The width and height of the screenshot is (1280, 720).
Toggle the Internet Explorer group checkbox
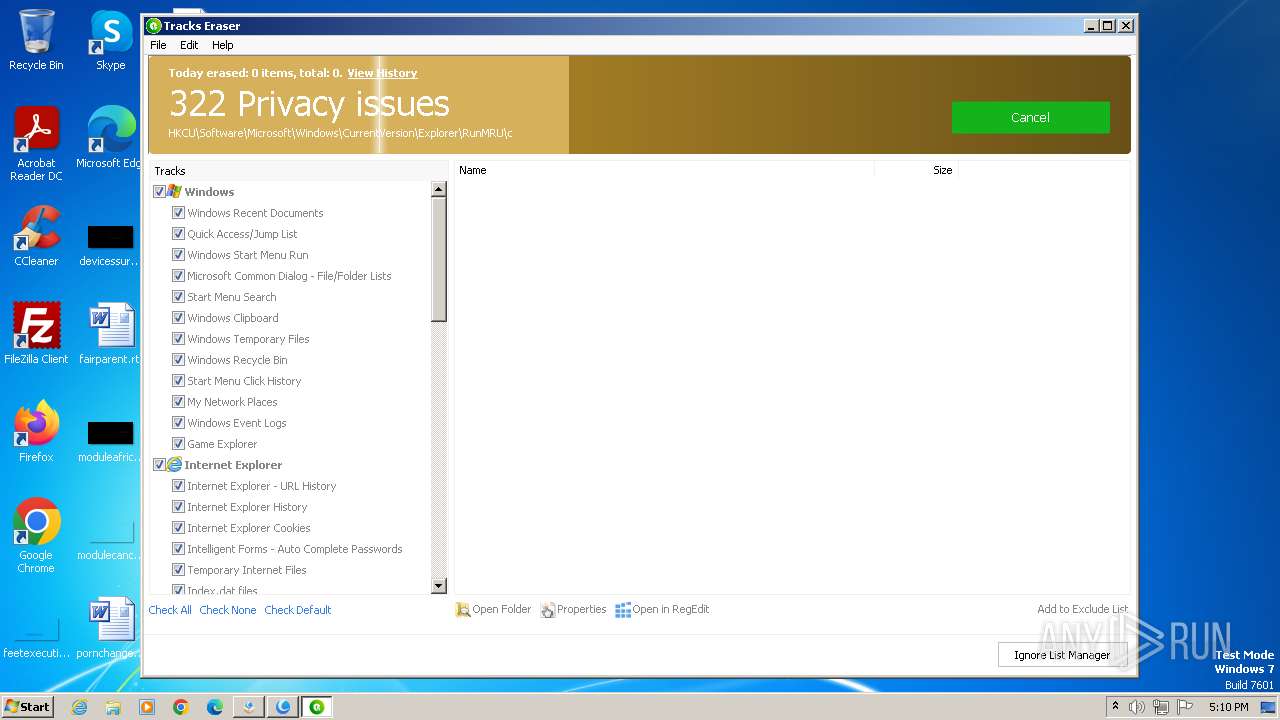(159, 465)
